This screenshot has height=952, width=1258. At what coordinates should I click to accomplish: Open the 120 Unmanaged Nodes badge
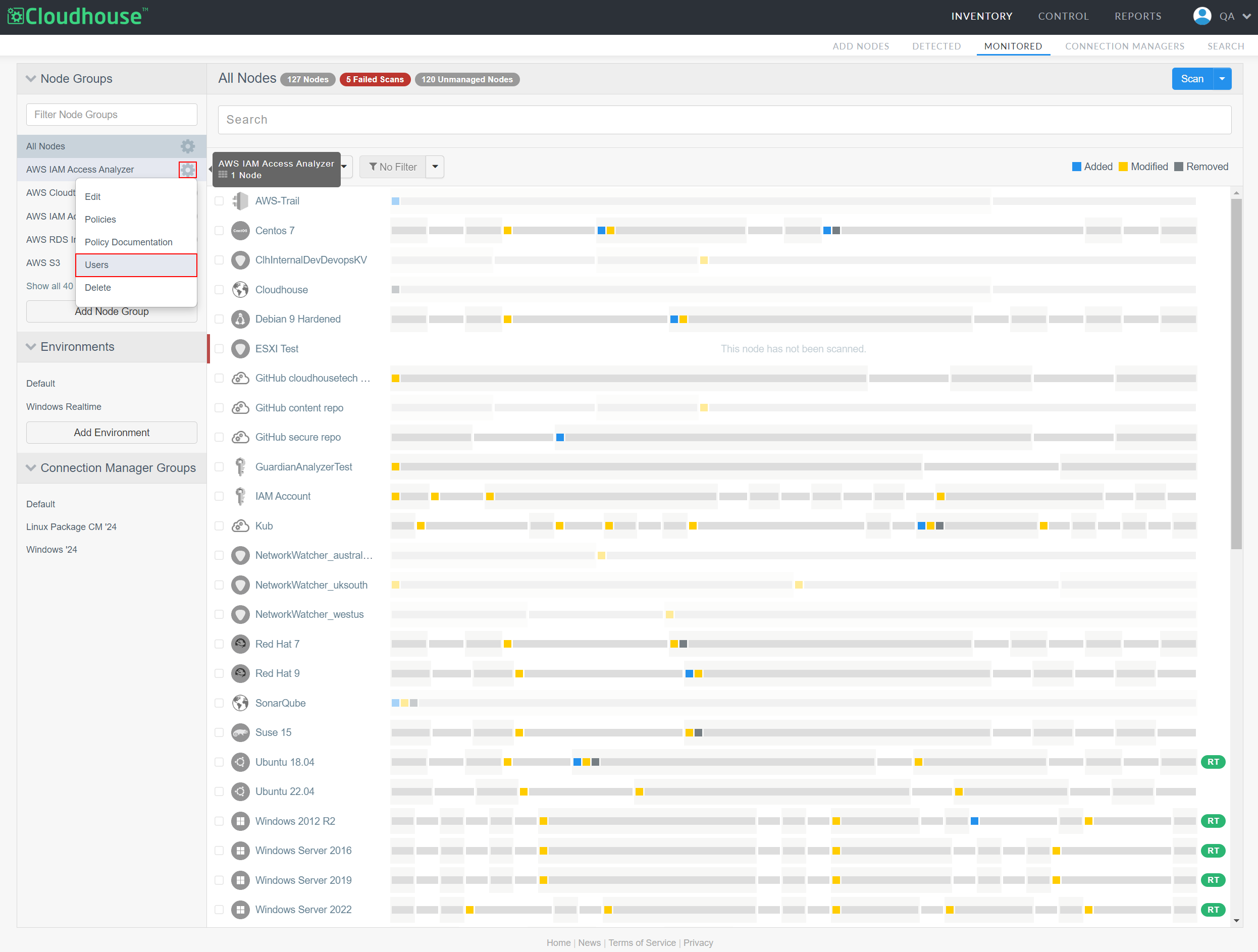[467, 80]
